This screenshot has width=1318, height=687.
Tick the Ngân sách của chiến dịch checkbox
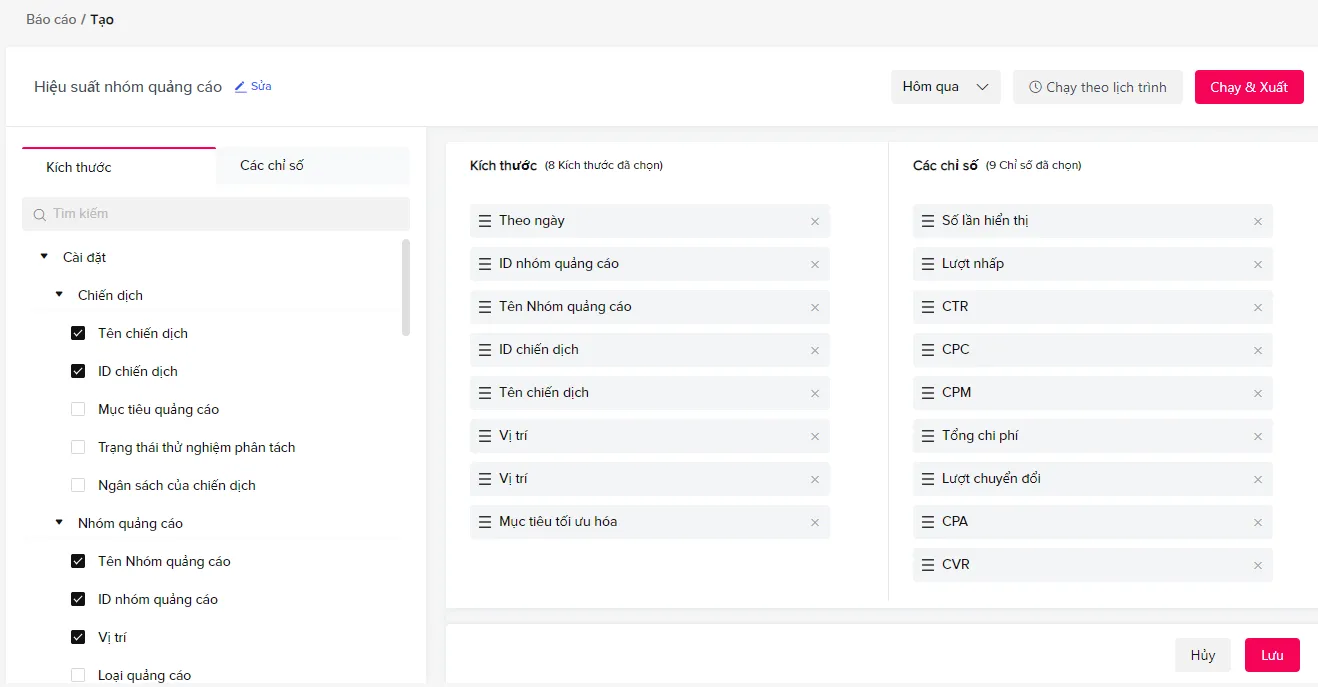click(78, 485)
